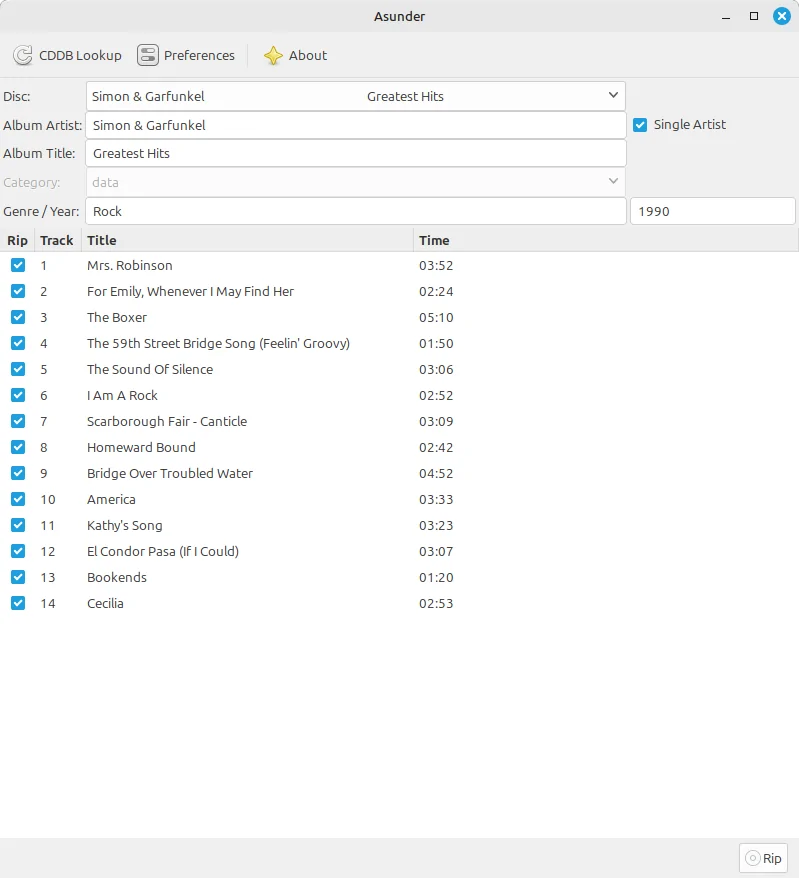This screenshot has height=878, width=799.
Task: Start ripping with the Rip button
Action: pos(763,858)
